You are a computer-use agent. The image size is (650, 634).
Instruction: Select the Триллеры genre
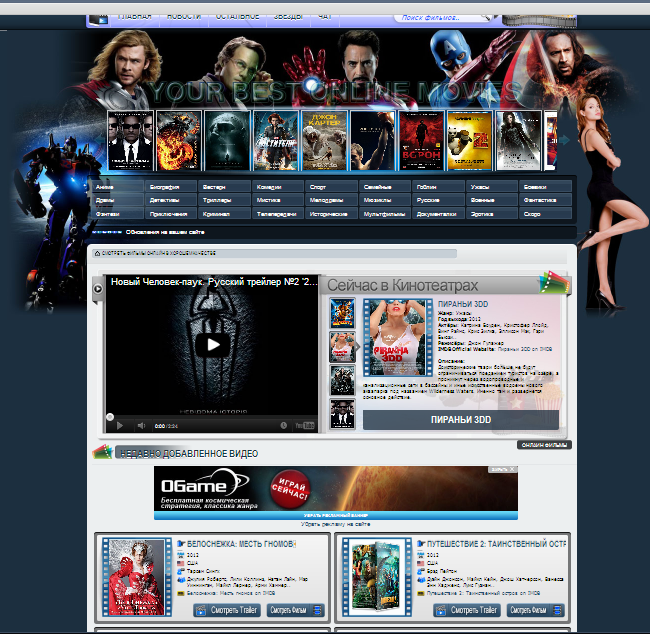pos(224,200)
